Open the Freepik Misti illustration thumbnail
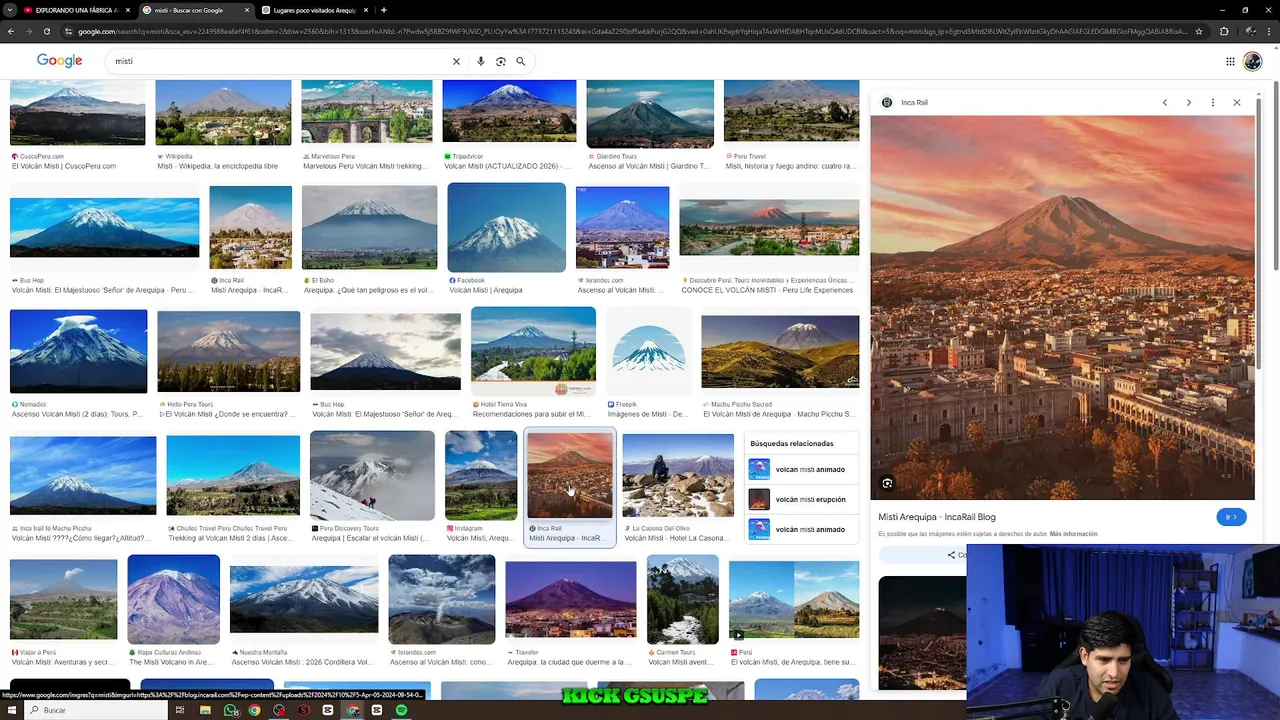The image size is (1280, 720). tap(648, 352)
